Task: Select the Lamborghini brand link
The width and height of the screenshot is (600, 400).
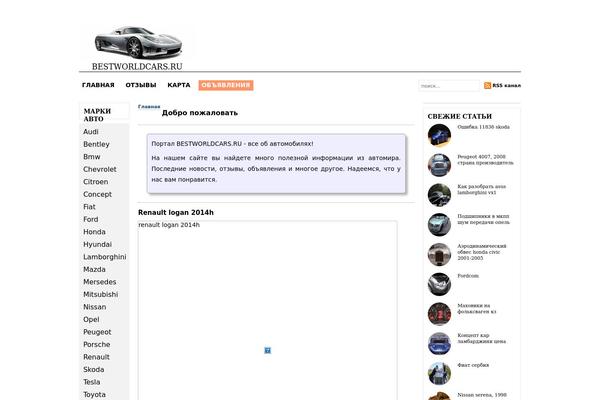Action: coord(105,257)
